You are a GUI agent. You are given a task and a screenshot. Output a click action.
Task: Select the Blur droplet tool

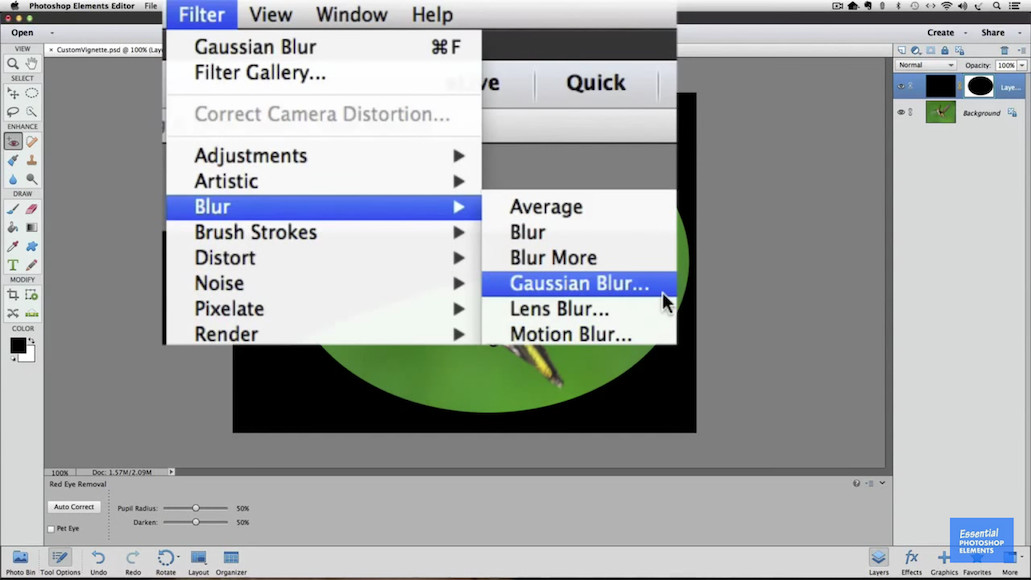[x=12, y=179]
